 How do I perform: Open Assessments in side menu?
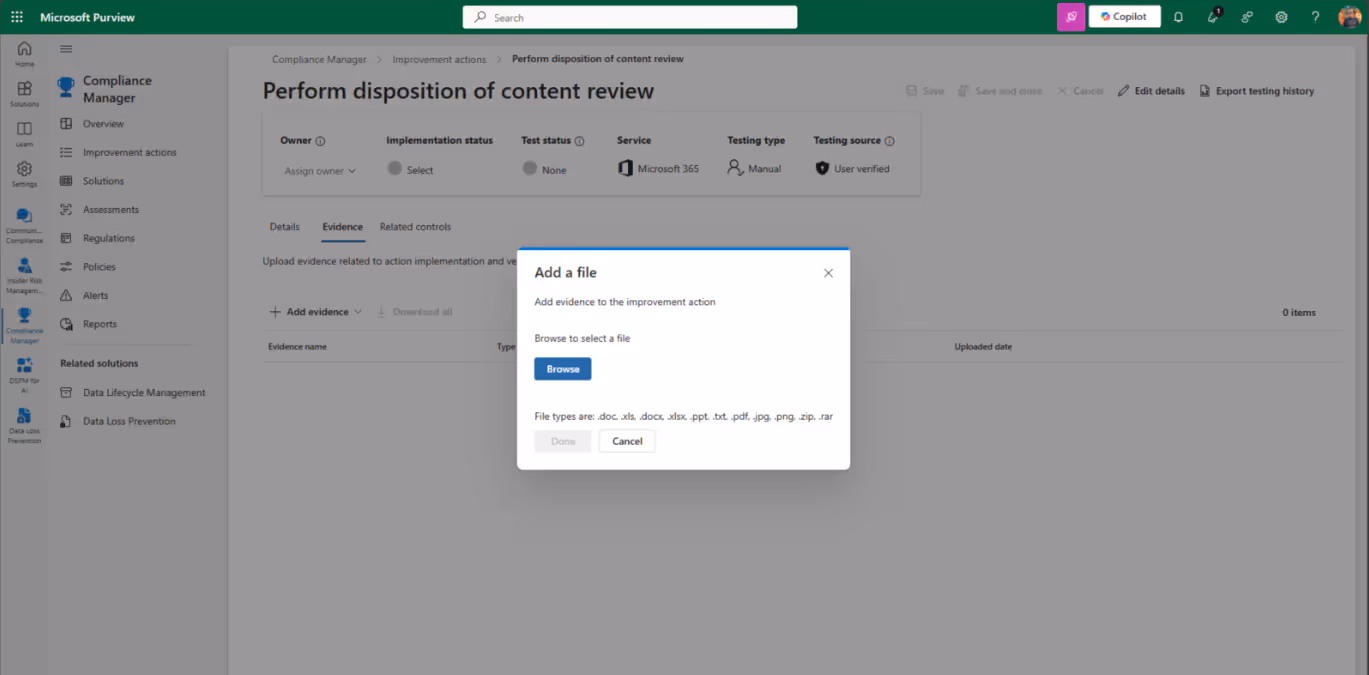tap(110, 210)
